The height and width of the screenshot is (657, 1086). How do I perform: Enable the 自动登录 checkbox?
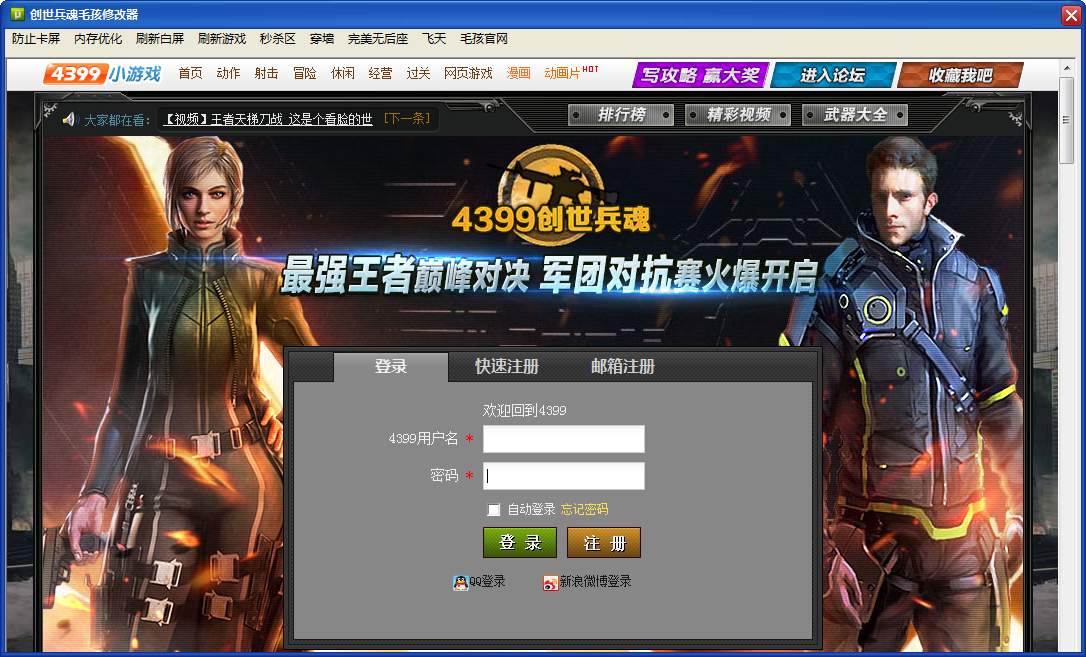tap(493, 510)
